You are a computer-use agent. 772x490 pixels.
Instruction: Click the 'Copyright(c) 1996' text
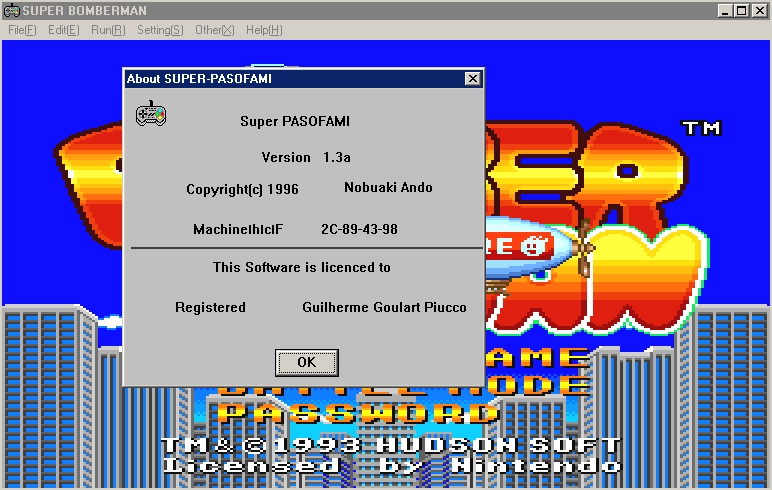242,190
